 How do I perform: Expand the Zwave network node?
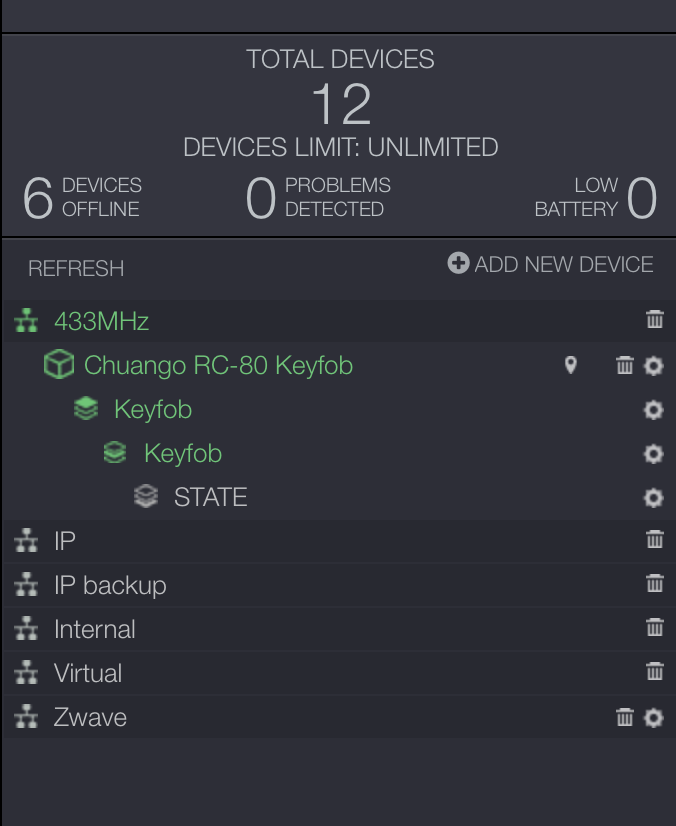click(x=26, y=717)
